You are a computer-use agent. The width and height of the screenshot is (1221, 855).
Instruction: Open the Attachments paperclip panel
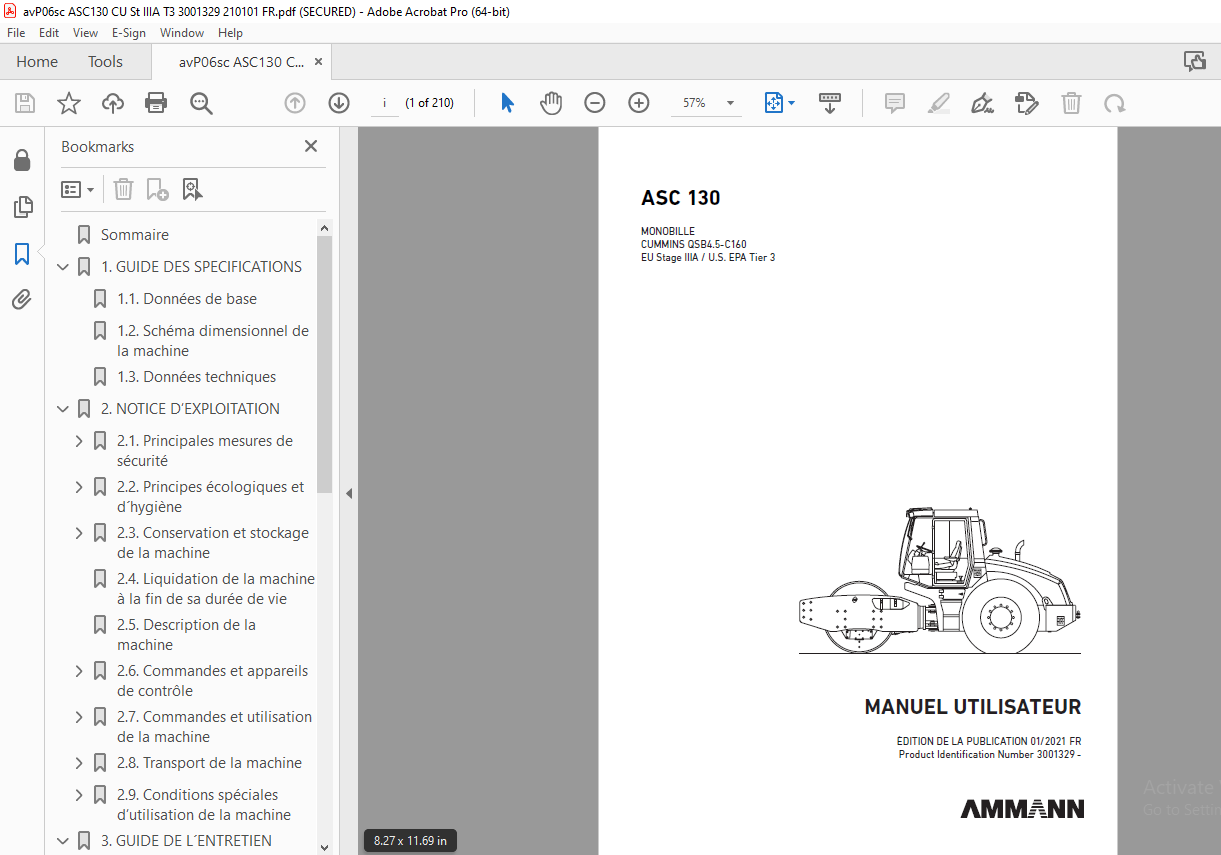click(x=22, y=299)
